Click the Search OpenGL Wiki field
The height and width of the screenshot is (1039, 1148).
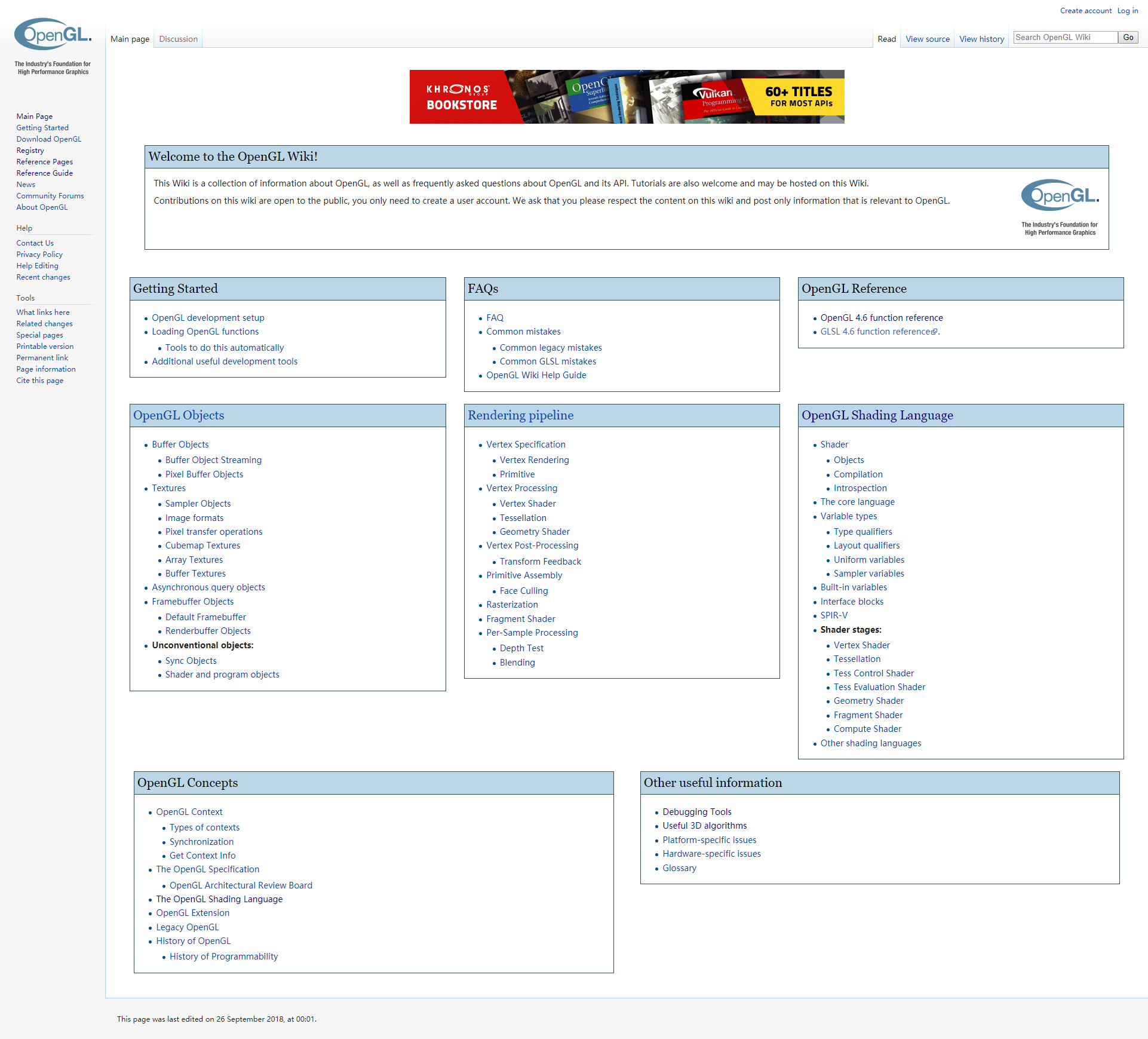pyautogui.click(x=1065, y=37)
